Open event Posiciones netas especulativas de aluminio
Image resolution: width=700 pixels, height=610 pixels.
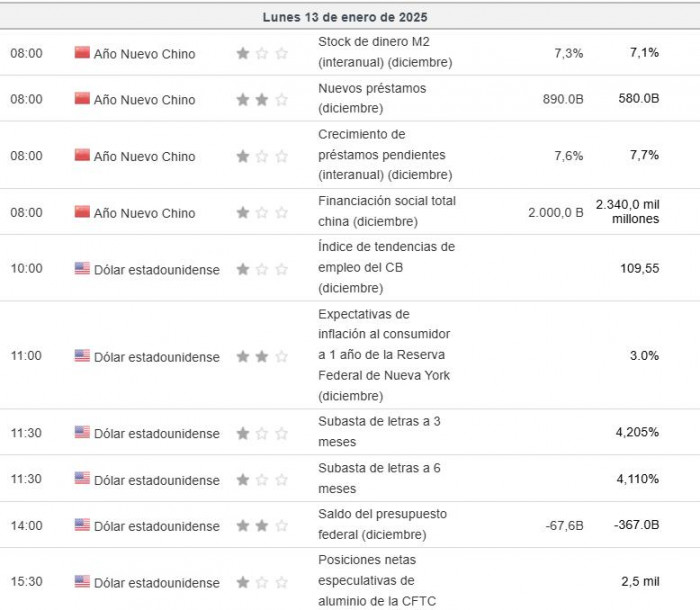tap(377, 580)
